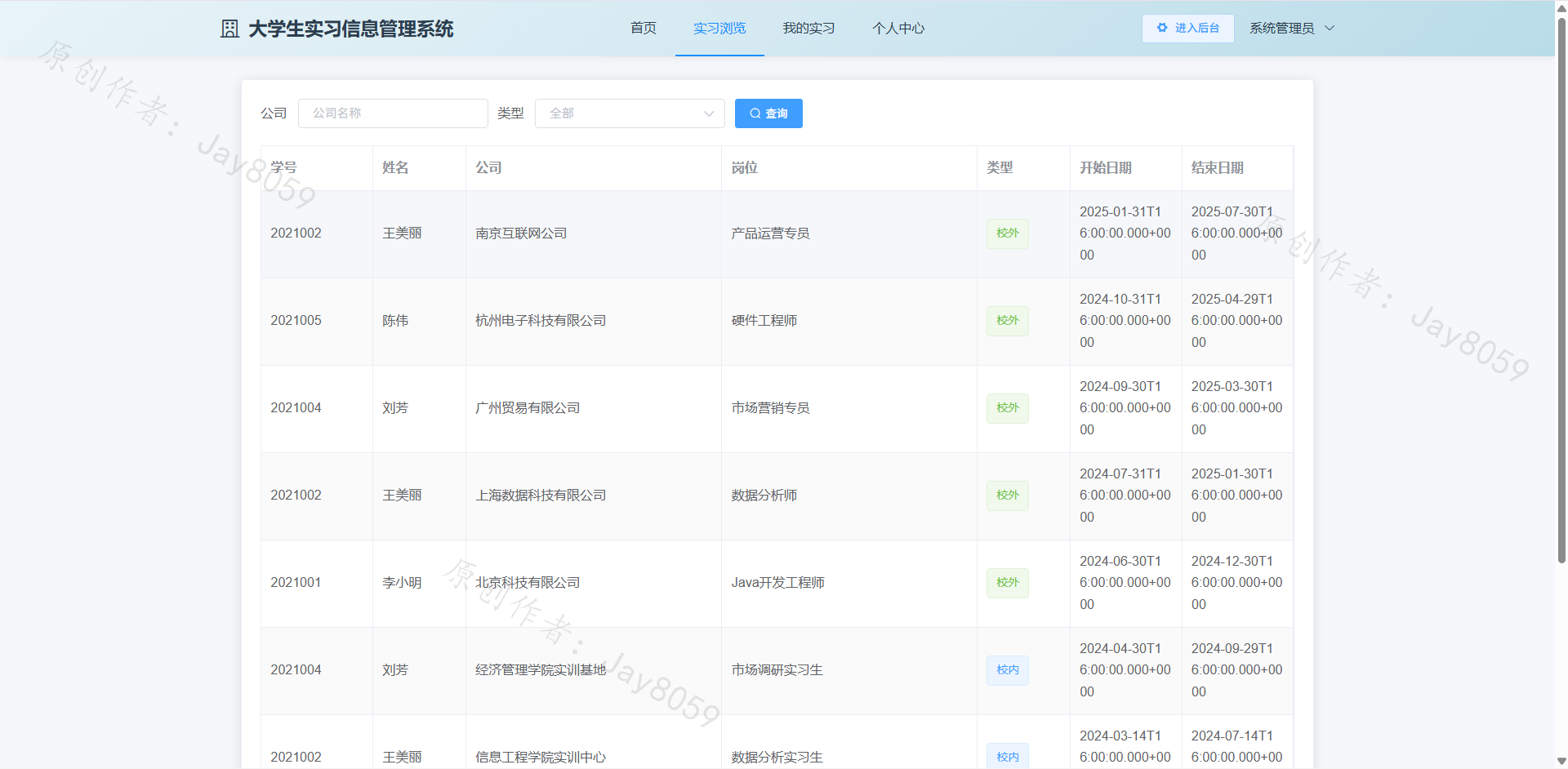The image size is (1568, 769).
Task: Click 王美丽 in the 南京互联网公司 row
Action: (x=402, y=233)
